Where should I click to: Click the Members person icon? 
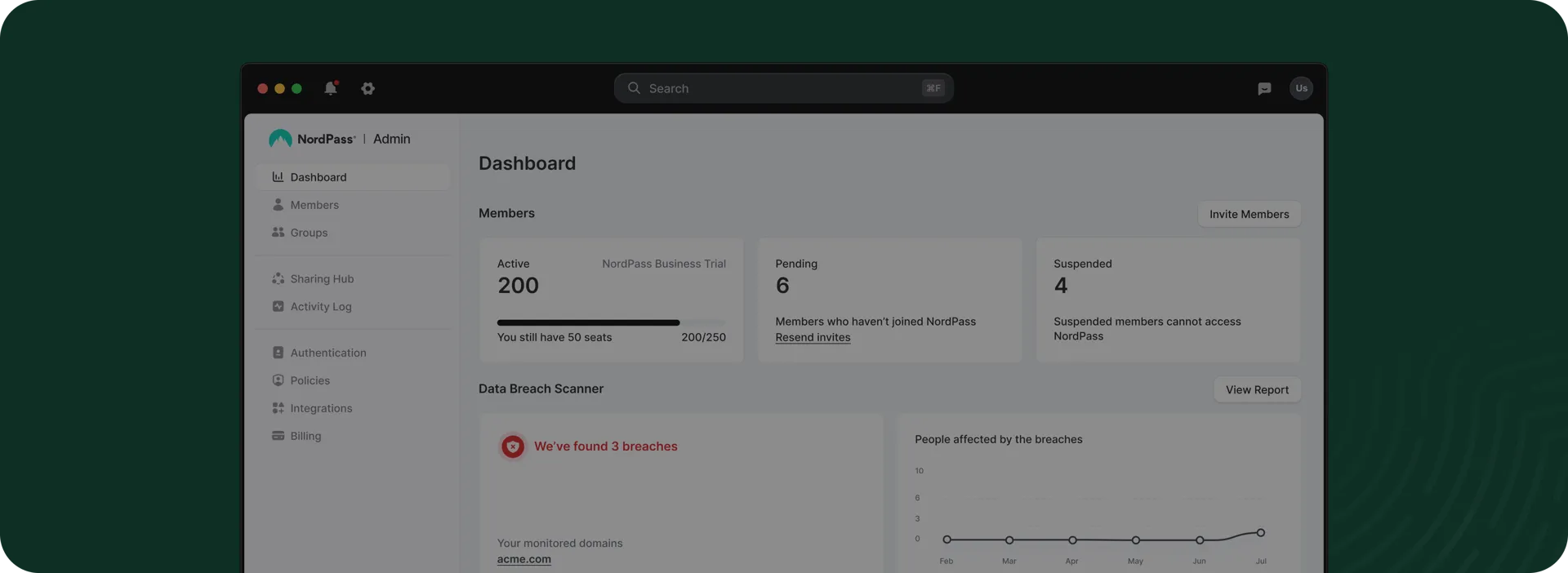(278, 205)
